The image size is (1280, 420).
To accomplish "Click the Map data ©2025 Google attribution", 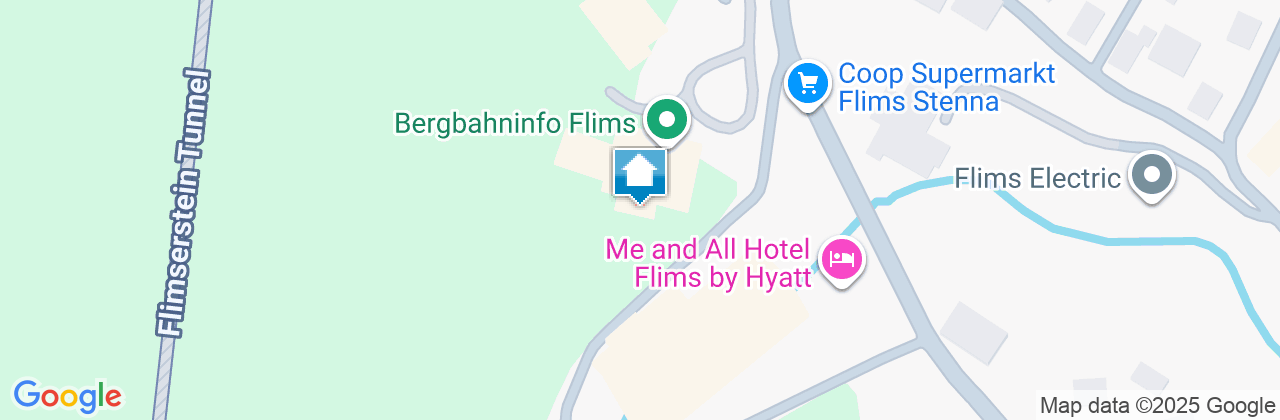I will coord(1157,405).
